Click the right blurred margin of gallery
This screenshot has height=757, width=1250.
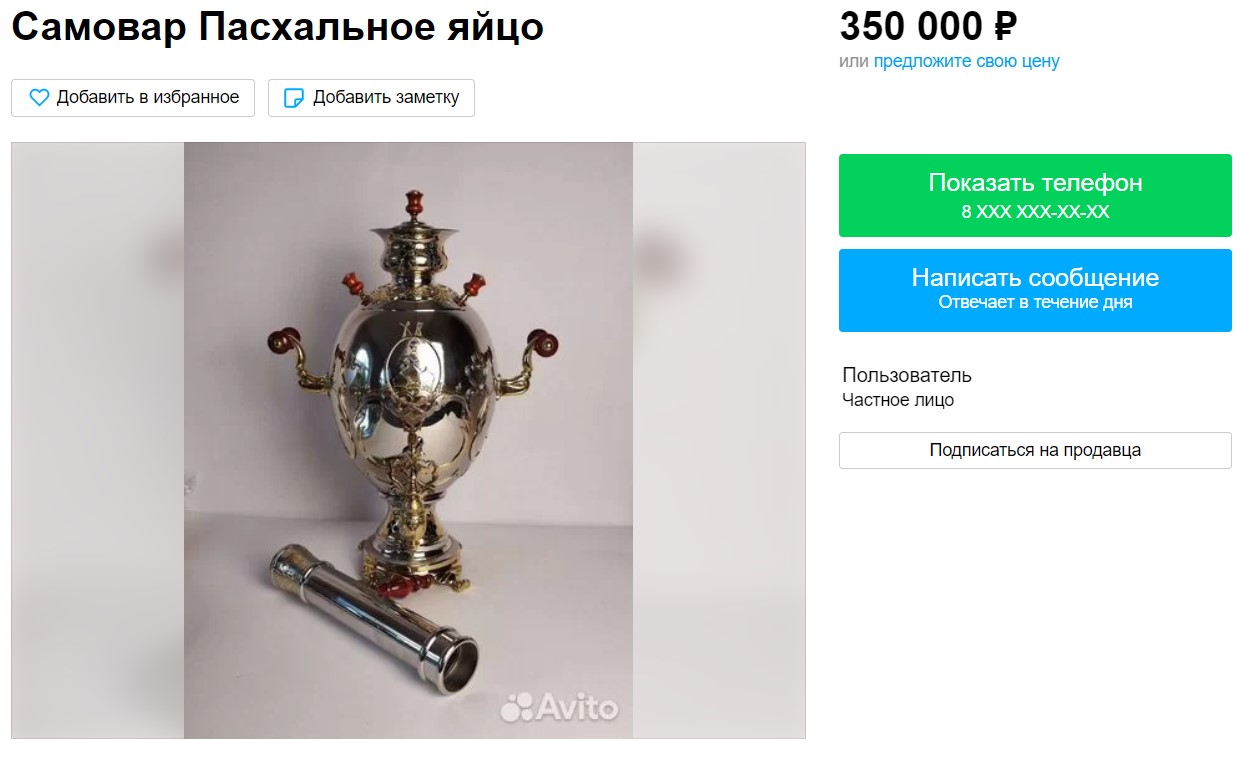719,440
